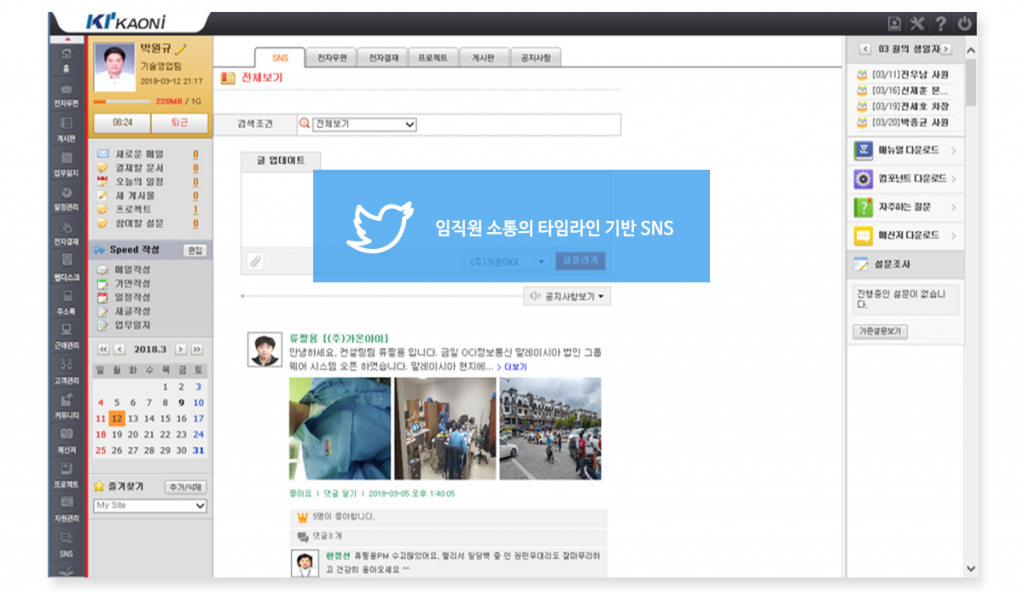Click the pencil icon beside 박원규
The image size is (1024, 592).
click(180, 48)
